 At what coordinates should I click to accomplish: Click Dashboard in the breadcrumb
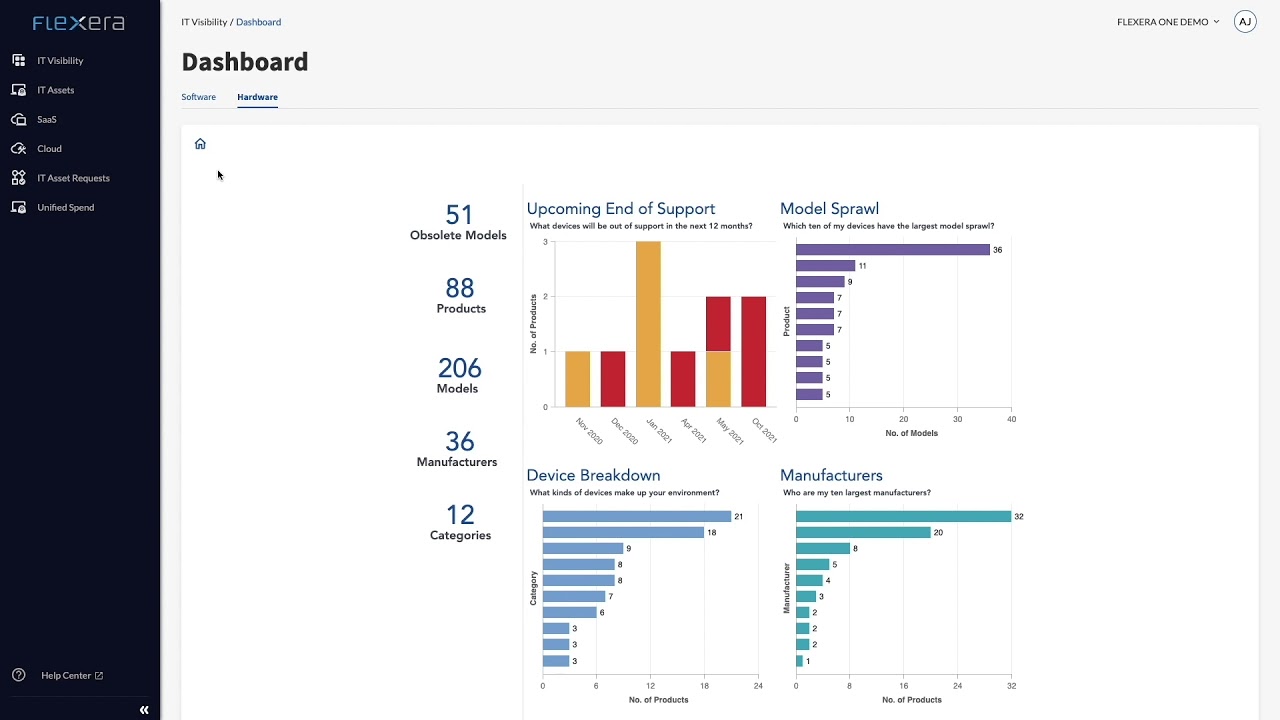tap(258, 22)
